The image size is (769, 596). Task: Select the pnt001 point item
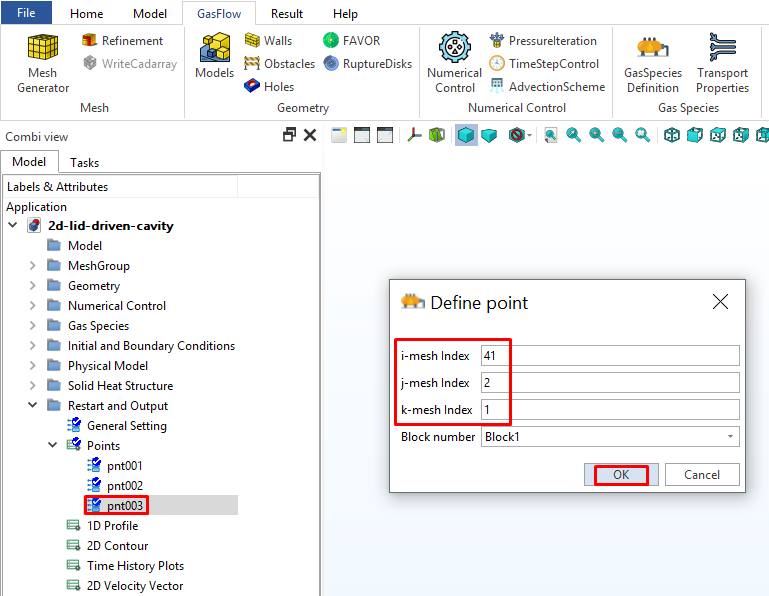click(x=125, y=466)
